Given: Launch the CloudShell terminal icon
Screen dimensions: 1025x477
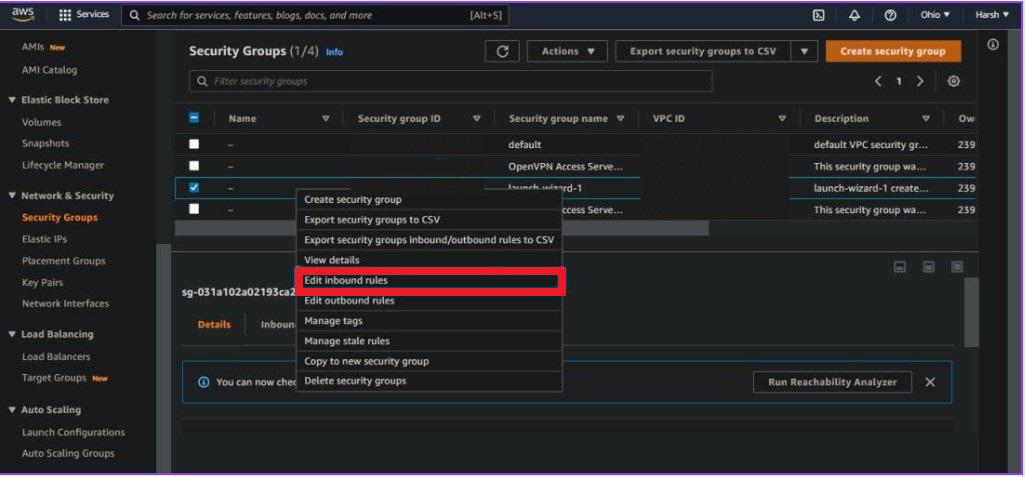Looking at the screenshot, I should pyautogui.click(x=818, y=15).
